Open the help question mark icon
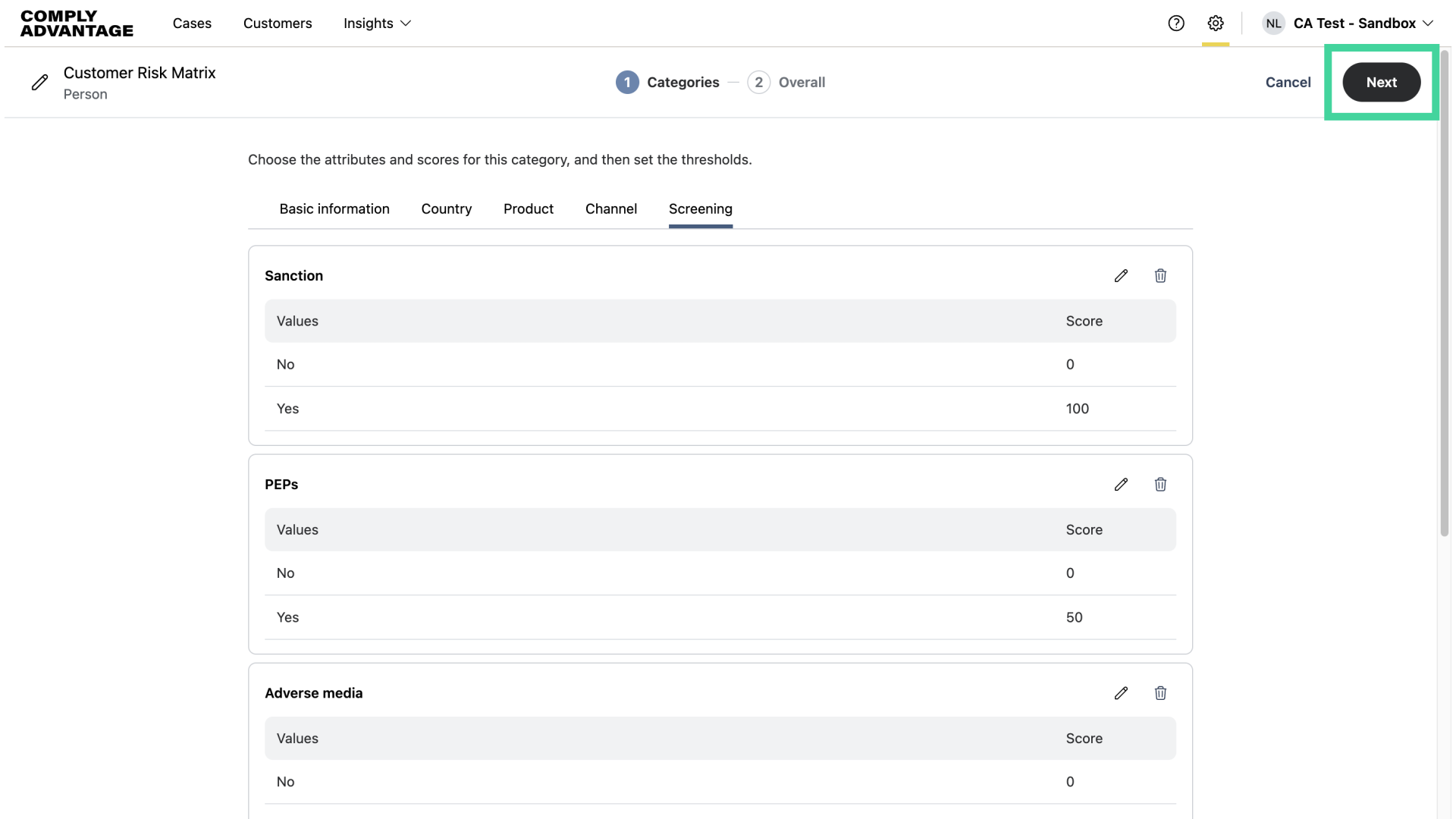Screen dimensions: 1456x819 tap(1176, 24)
